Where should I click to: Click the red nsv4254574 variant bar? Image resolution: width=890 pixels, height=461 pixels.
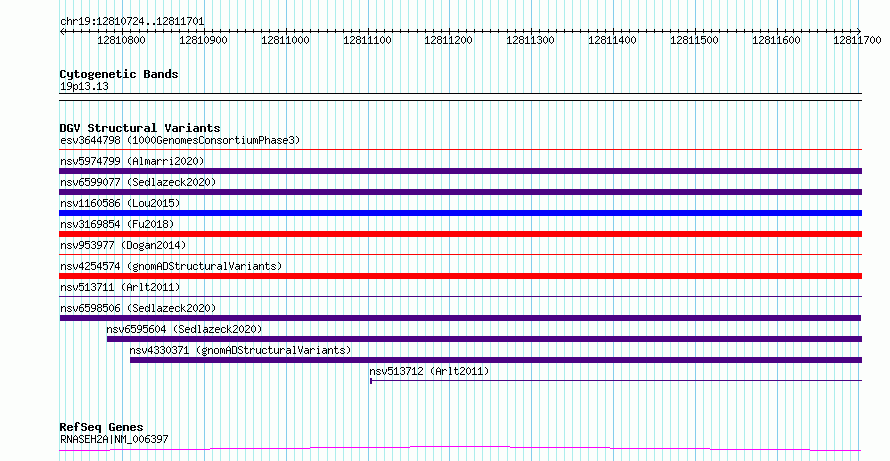point(460,276)
